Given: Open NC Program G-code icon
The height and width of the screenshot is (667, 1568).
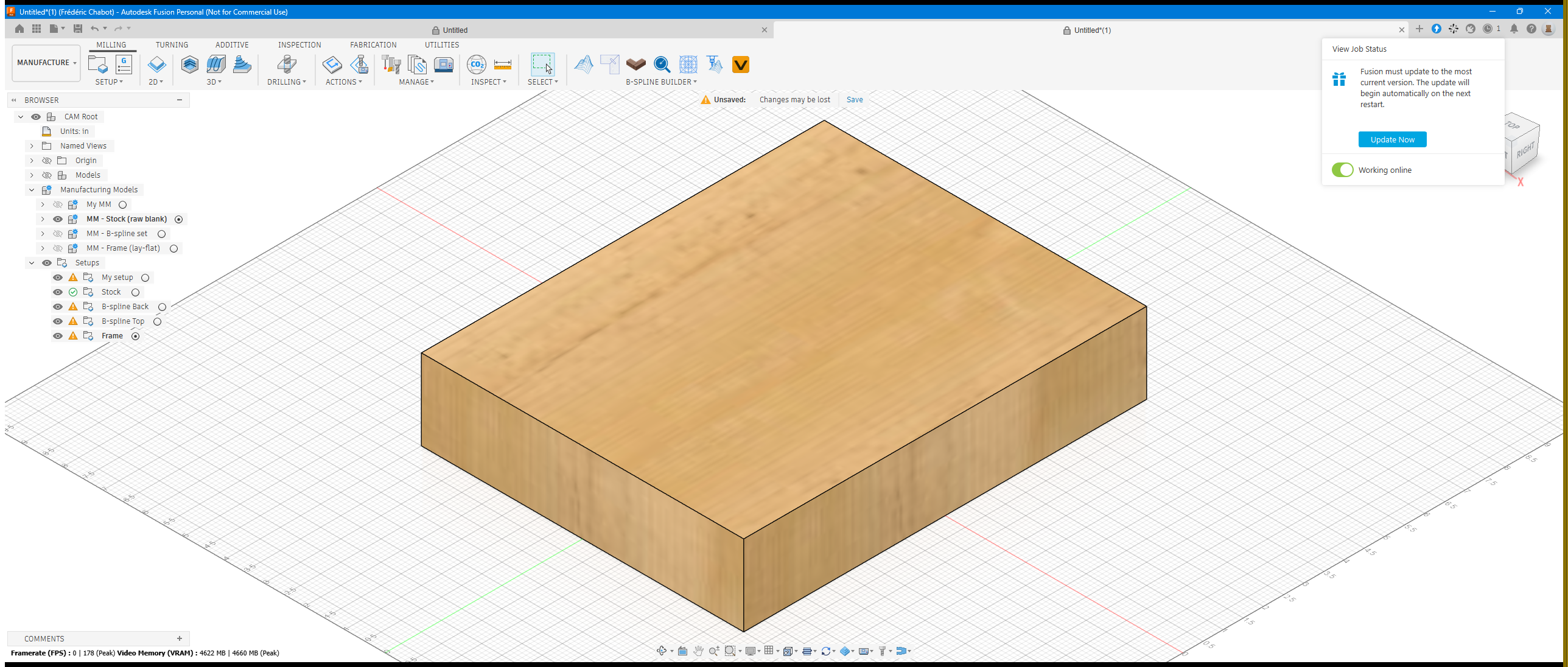Looking at the screenshot, I should click(x=124, y=64).
